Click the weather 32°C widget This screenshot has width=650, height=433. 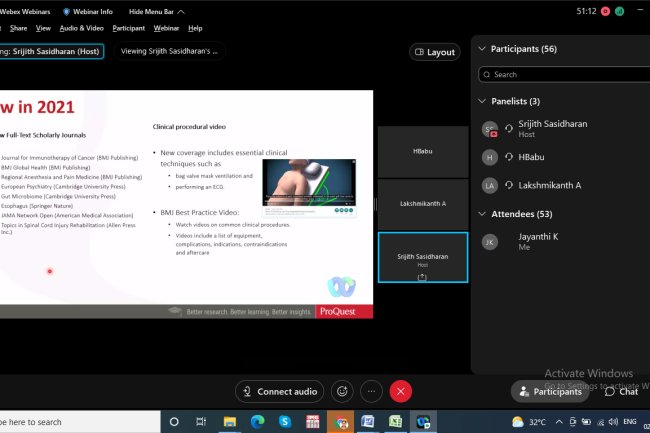(x=529, y=422)
